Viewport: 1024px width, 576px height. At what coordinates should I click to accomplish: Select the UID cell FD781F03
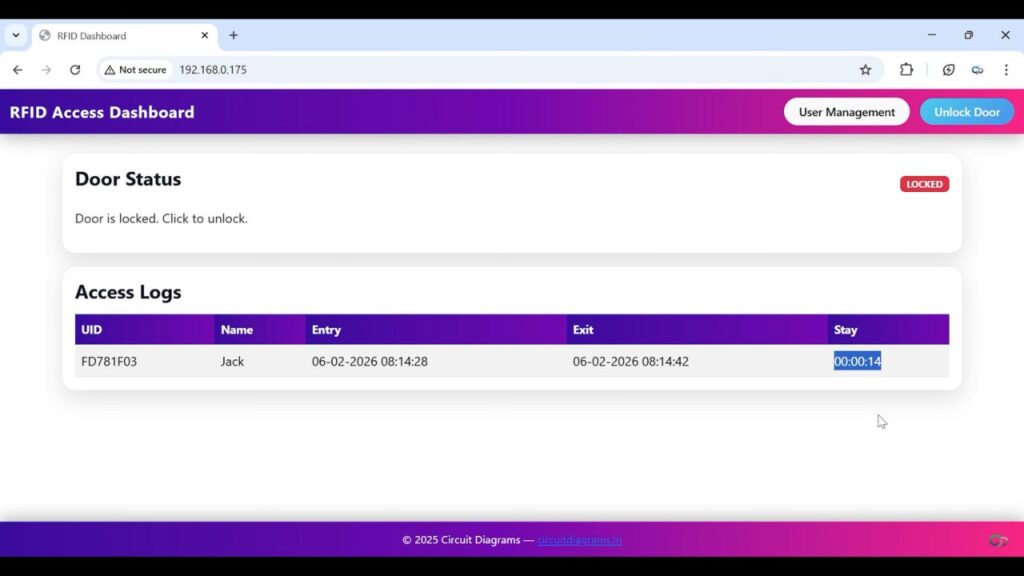[x=109, y=361]
